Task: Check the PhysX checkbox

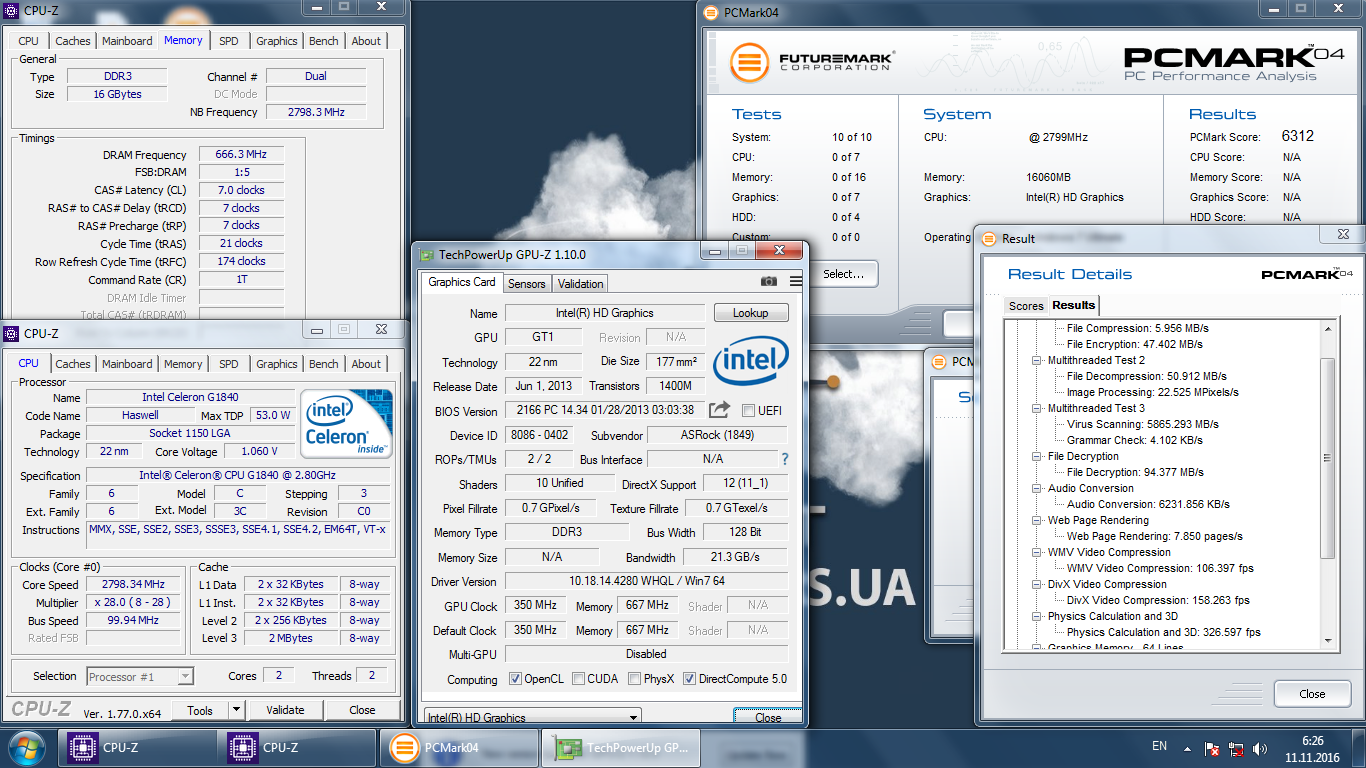Action: [635, 679]
